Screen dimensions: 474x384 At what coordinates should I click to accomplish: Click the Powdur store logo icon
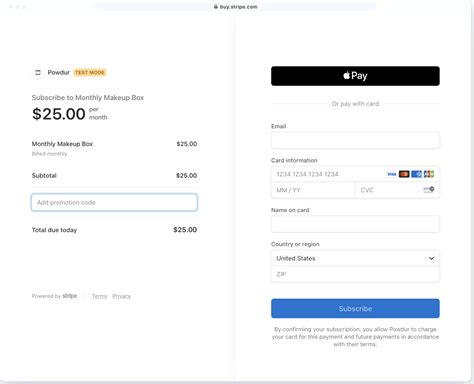(38, 72)
